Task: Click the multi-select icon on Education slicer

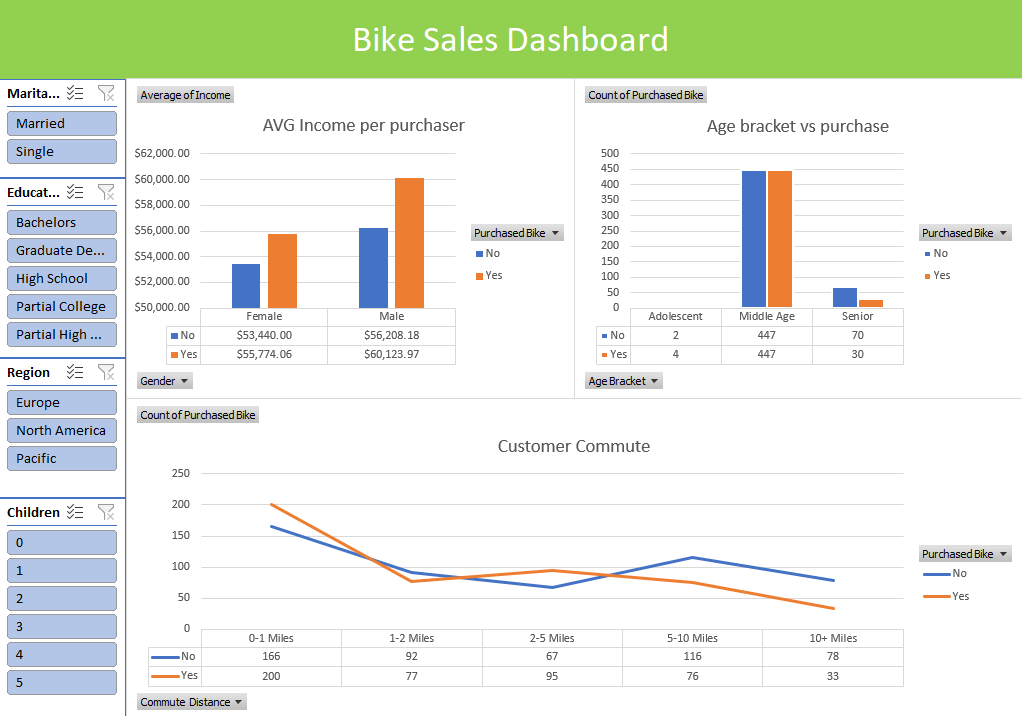Action: click(x=74, y=192)
